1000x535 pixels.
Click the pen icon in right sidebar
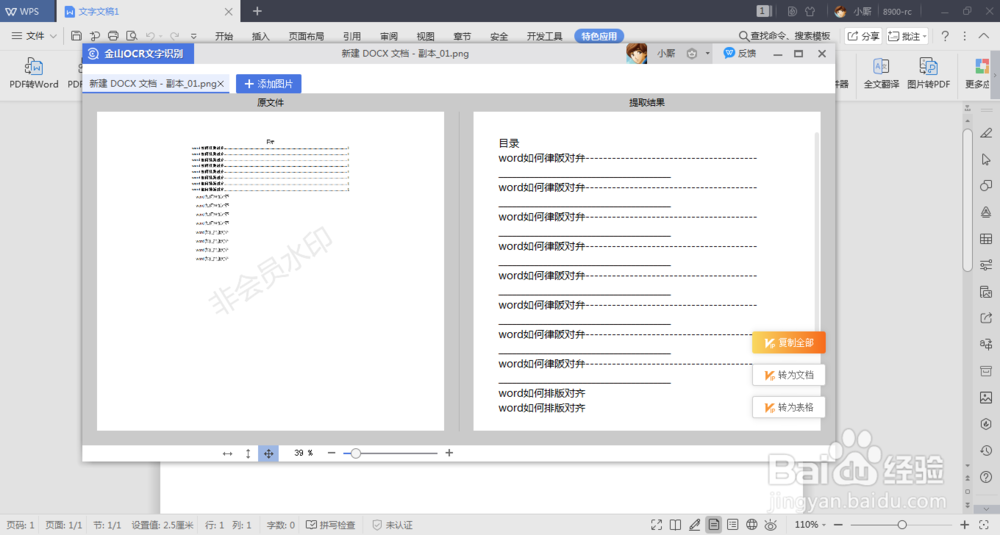pyautogui.click(x=986, y=133)
